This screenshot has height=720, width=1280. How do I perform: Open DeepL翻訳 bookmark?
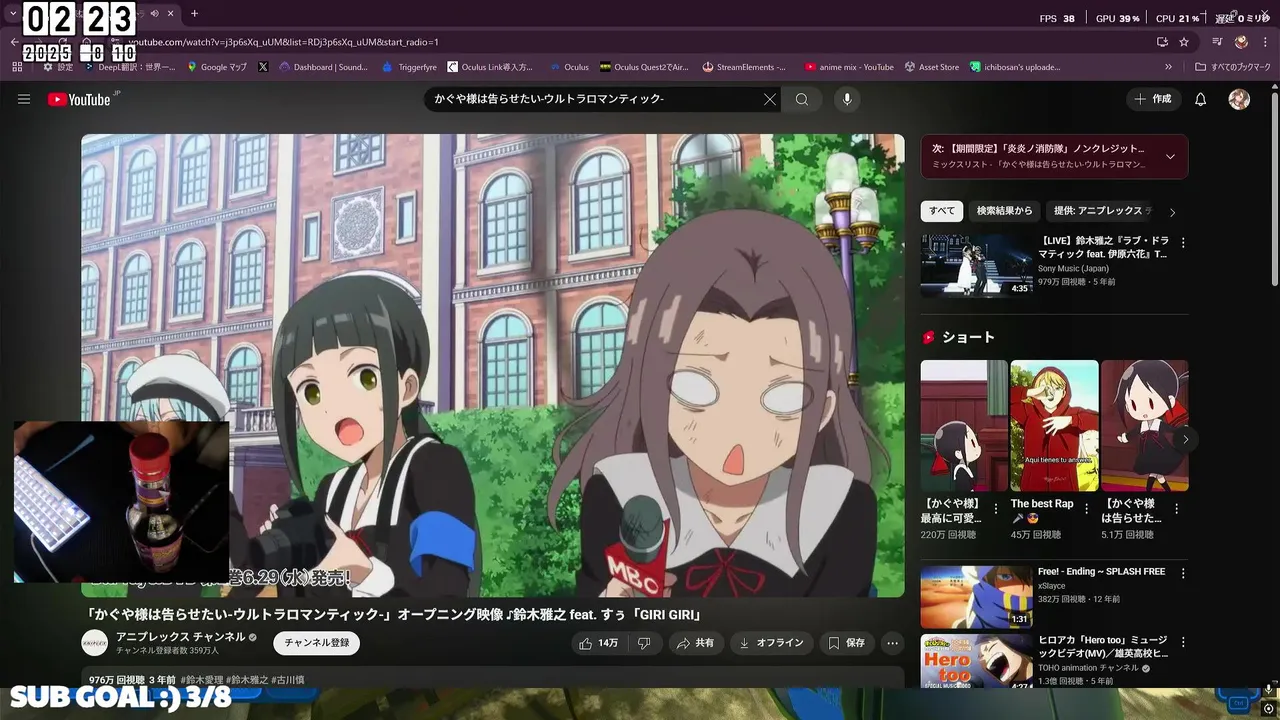[130, 67]
